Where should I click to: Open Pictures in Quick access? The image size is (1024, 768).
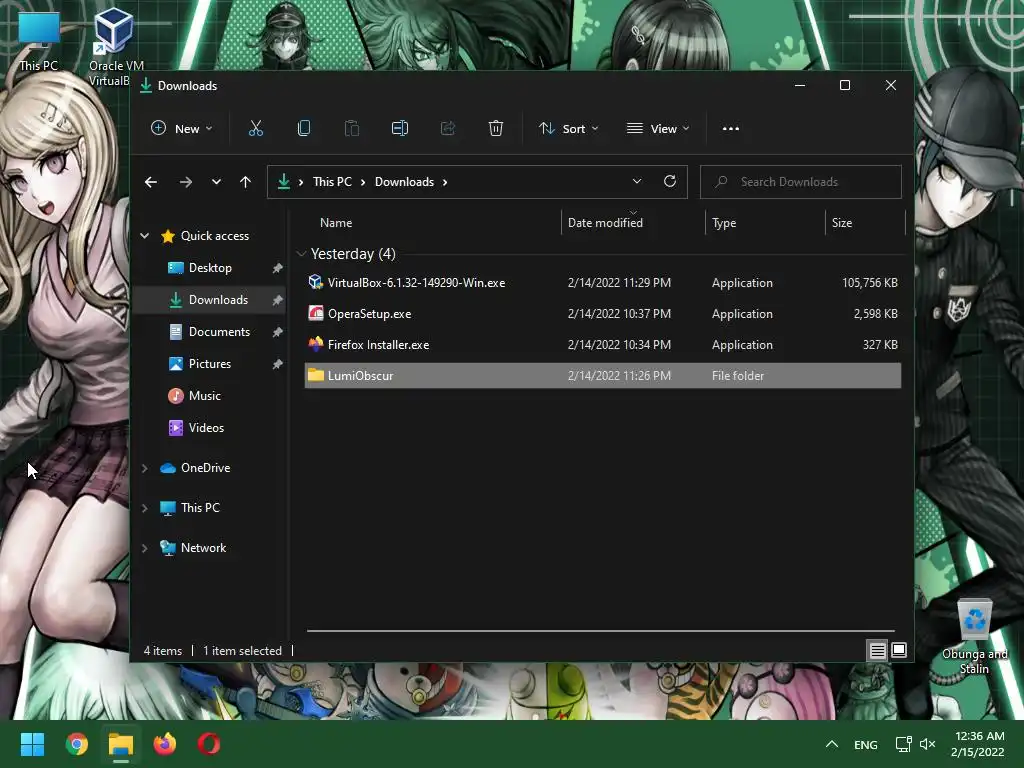click(x=210, y=364)
